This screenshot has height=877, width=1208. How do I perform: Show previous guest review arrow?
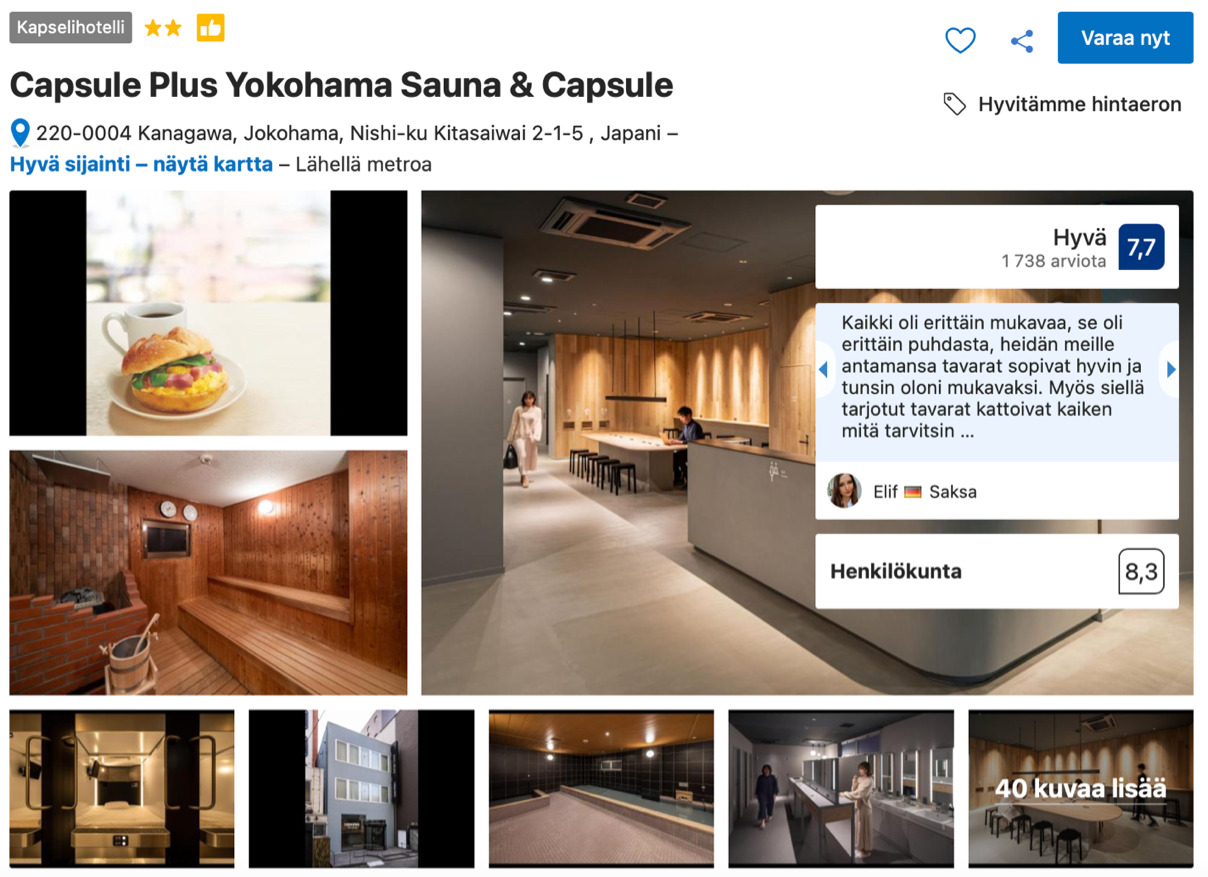pos(824,369)
